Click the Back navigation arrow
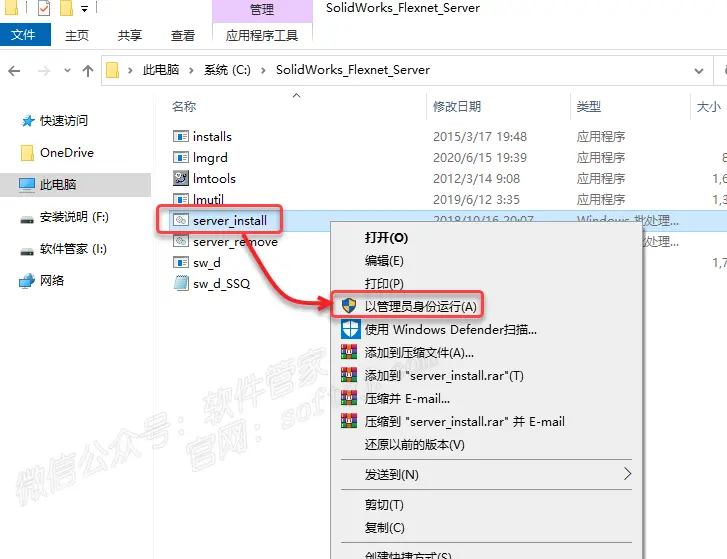727x559 pixels. [x=14, y=70]
